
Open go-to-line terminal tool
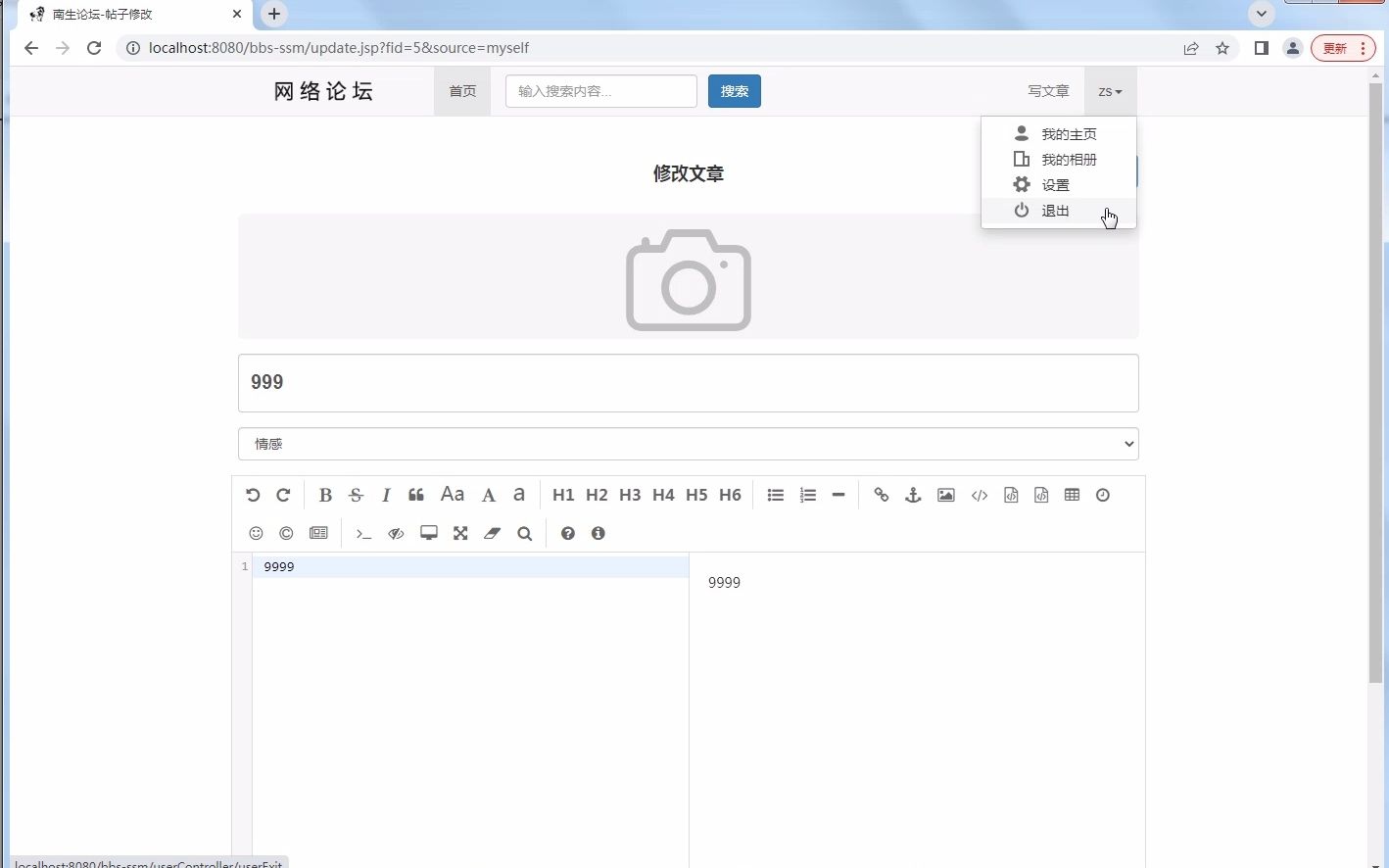click(x=363, y=534)
